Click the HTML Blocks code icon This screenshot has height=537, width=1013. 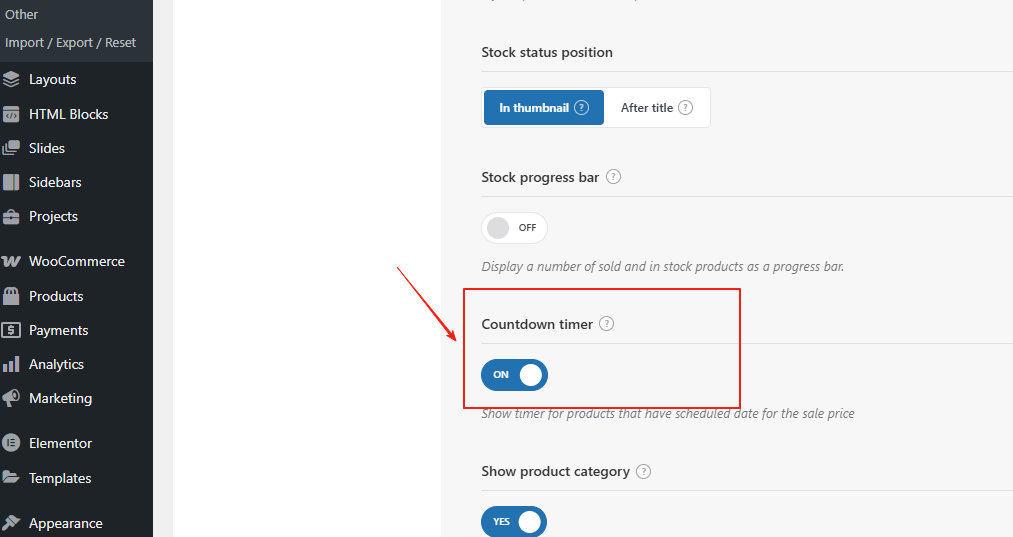[12, 114]
